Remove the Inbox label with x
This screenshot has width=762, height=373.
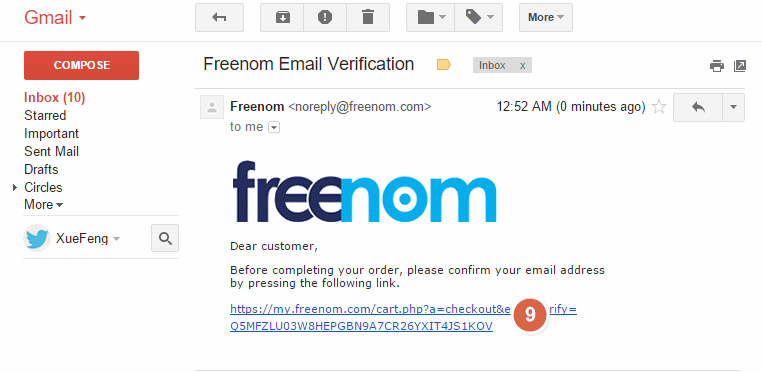click(x=522, y=66)
